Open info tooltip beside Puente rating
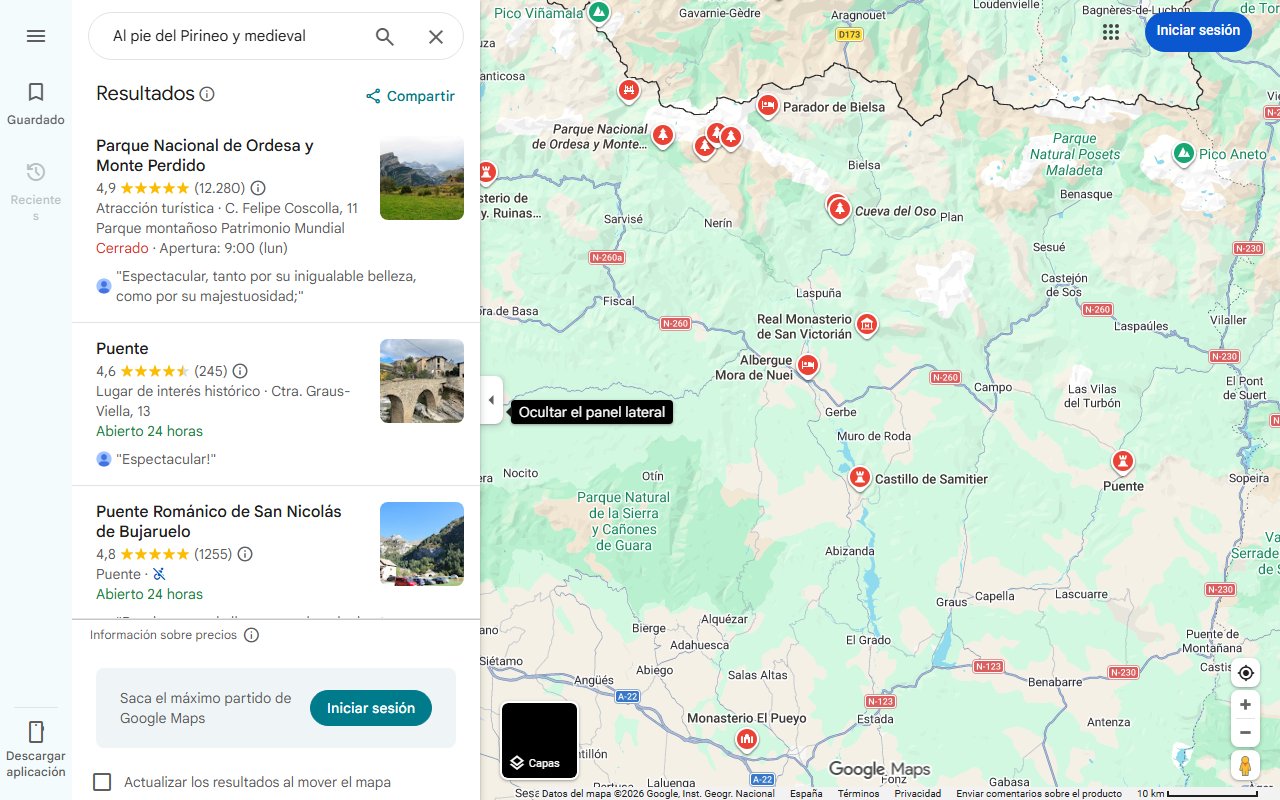This screenshot has width=1280, height=800. [240, 370]
